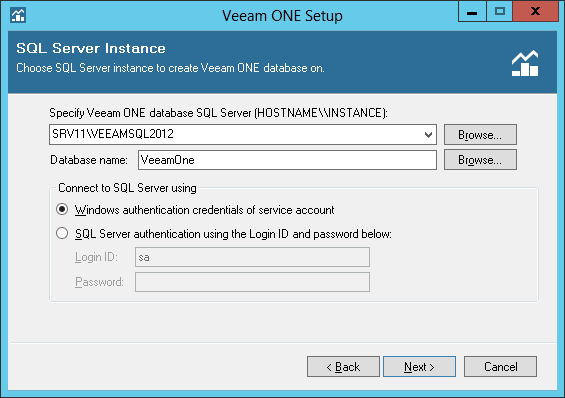Browse for a database name
This screenshot has height=398, width=565.
coord(480,160)
